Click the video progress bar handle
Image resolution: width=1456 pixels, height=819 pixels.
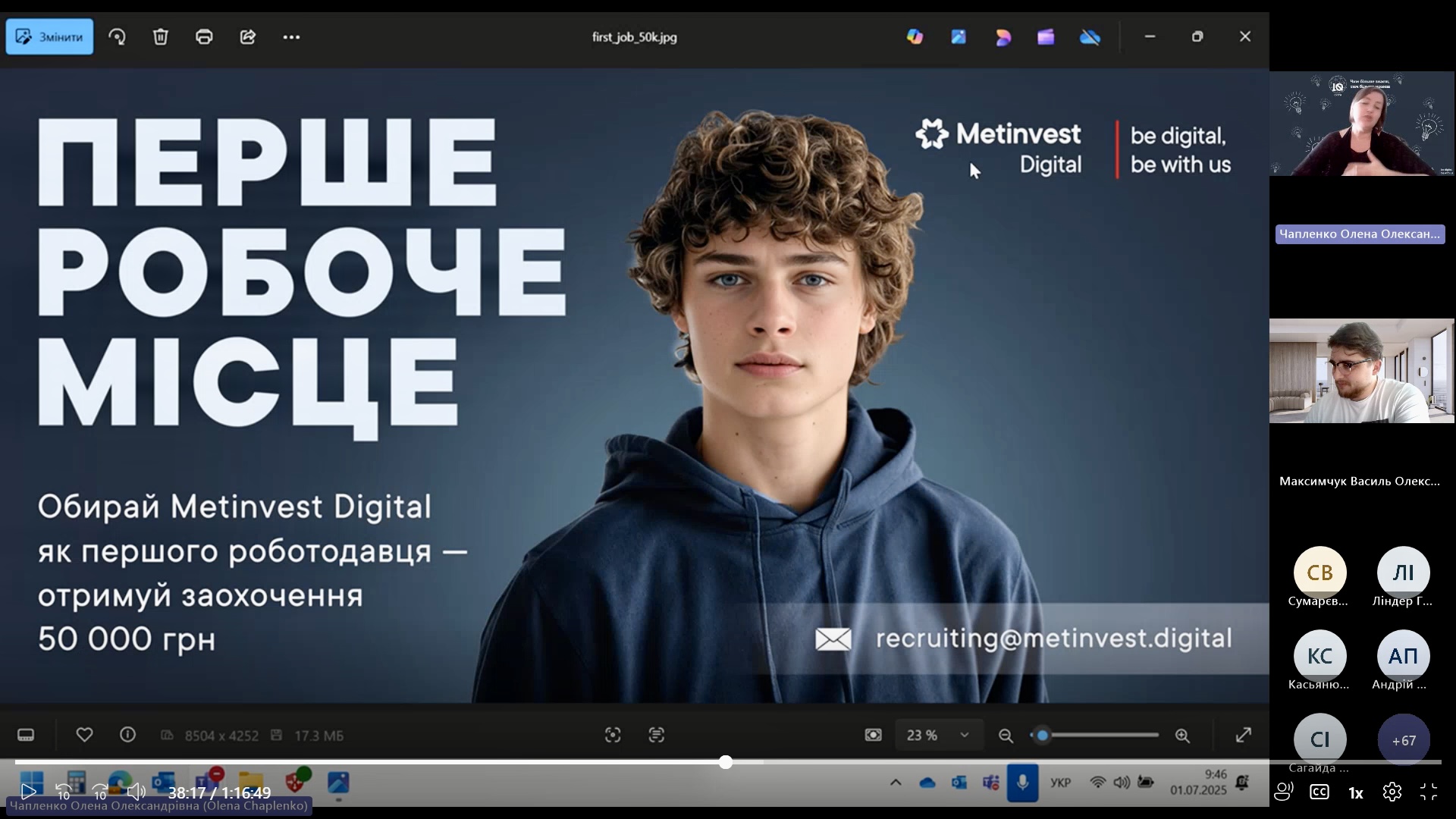point(726,762)
